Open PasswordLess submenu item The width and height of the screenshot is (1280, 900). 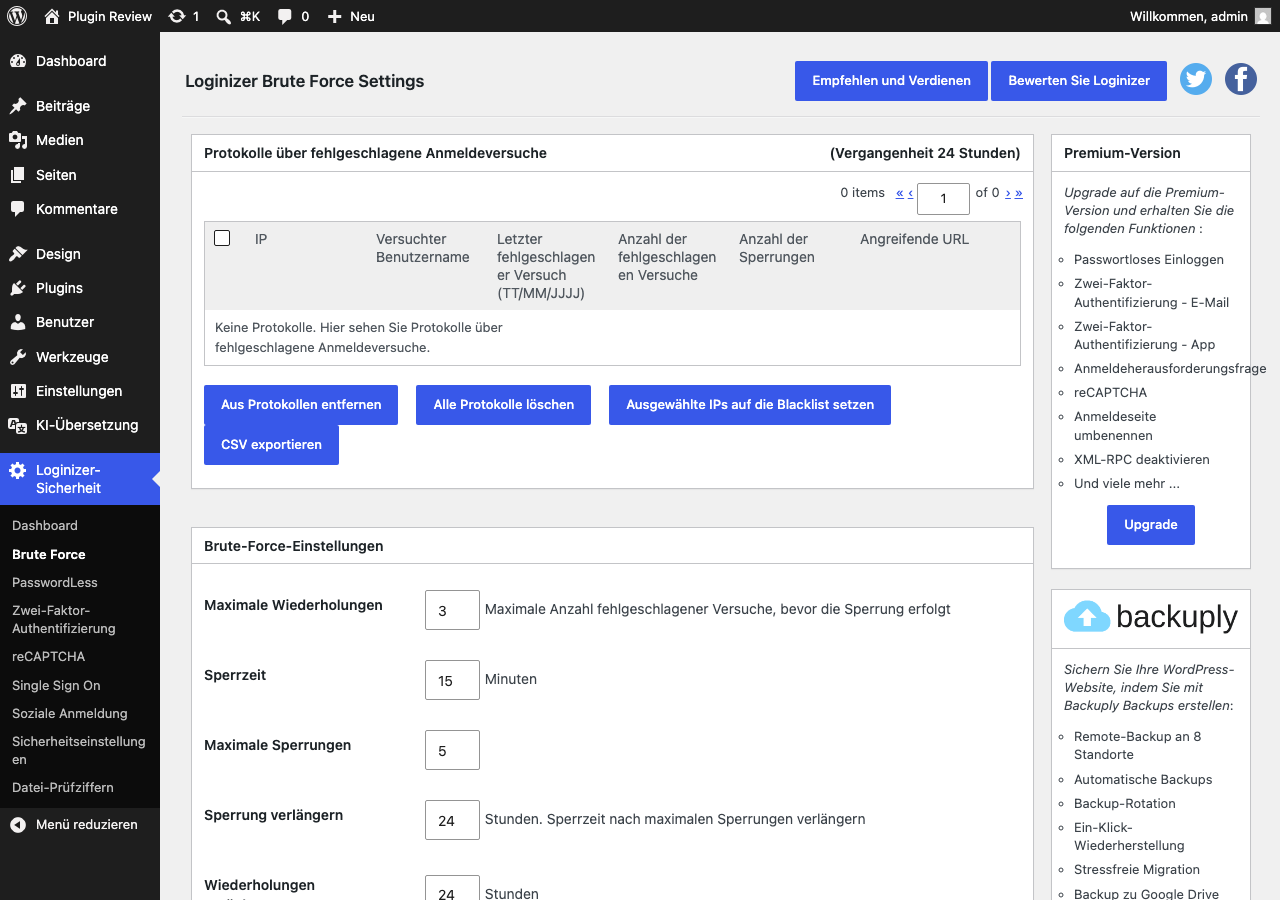tap(55, 582)
